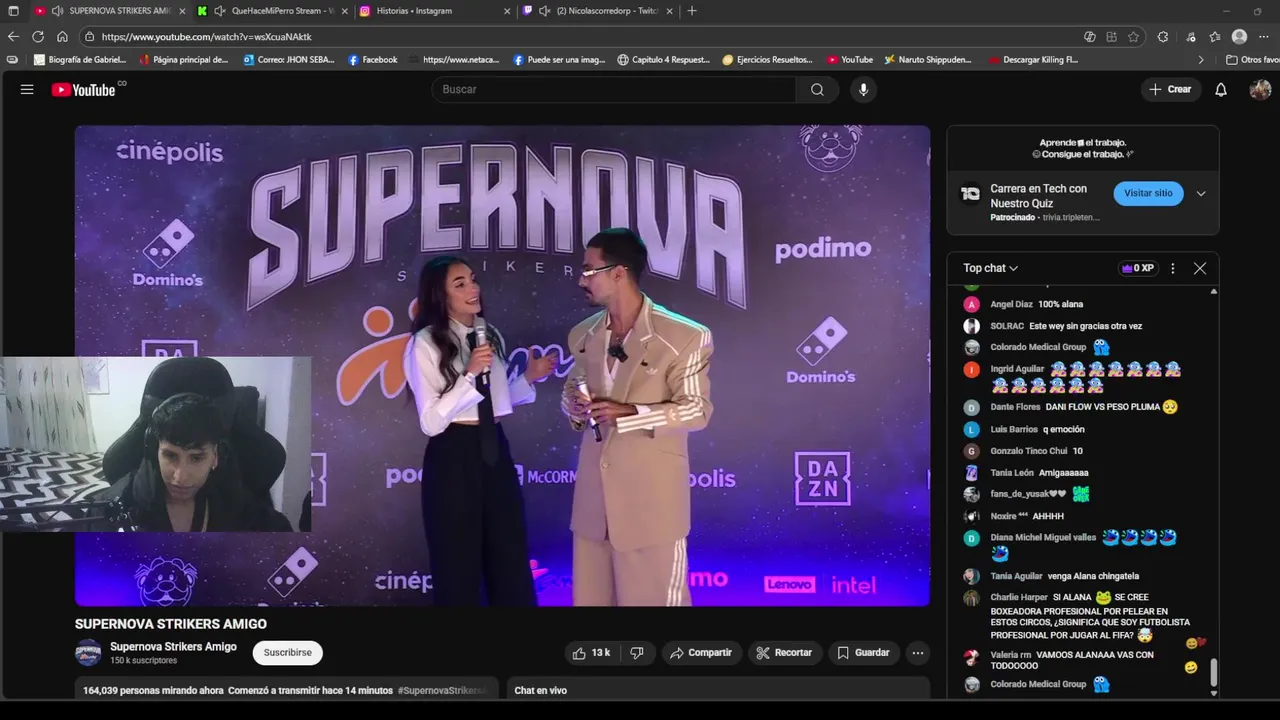
Task: Open the live chat options menu
Action: click(x=1173, y=268)
